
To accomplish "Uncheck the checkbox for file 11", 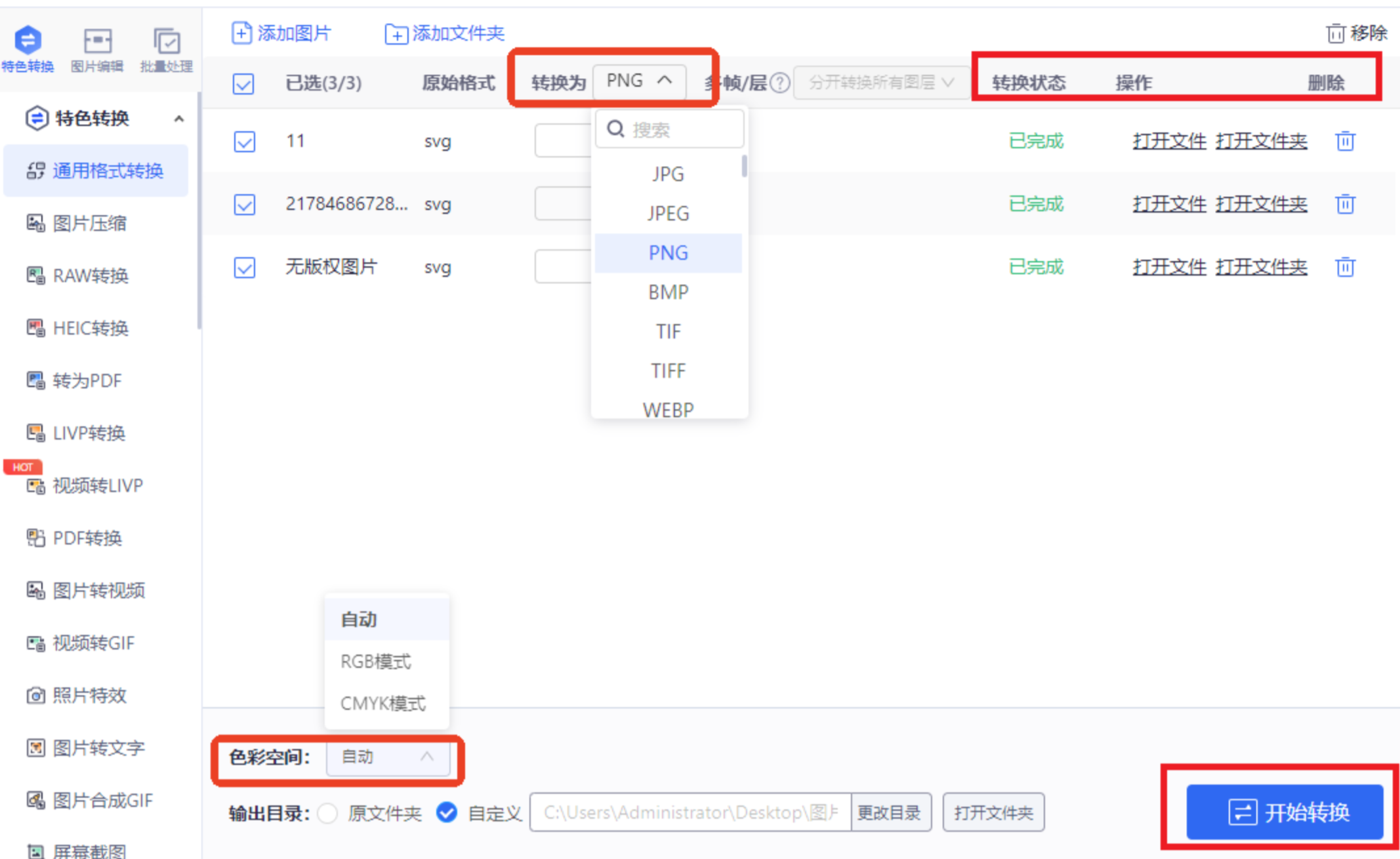I will coord(245,141).
